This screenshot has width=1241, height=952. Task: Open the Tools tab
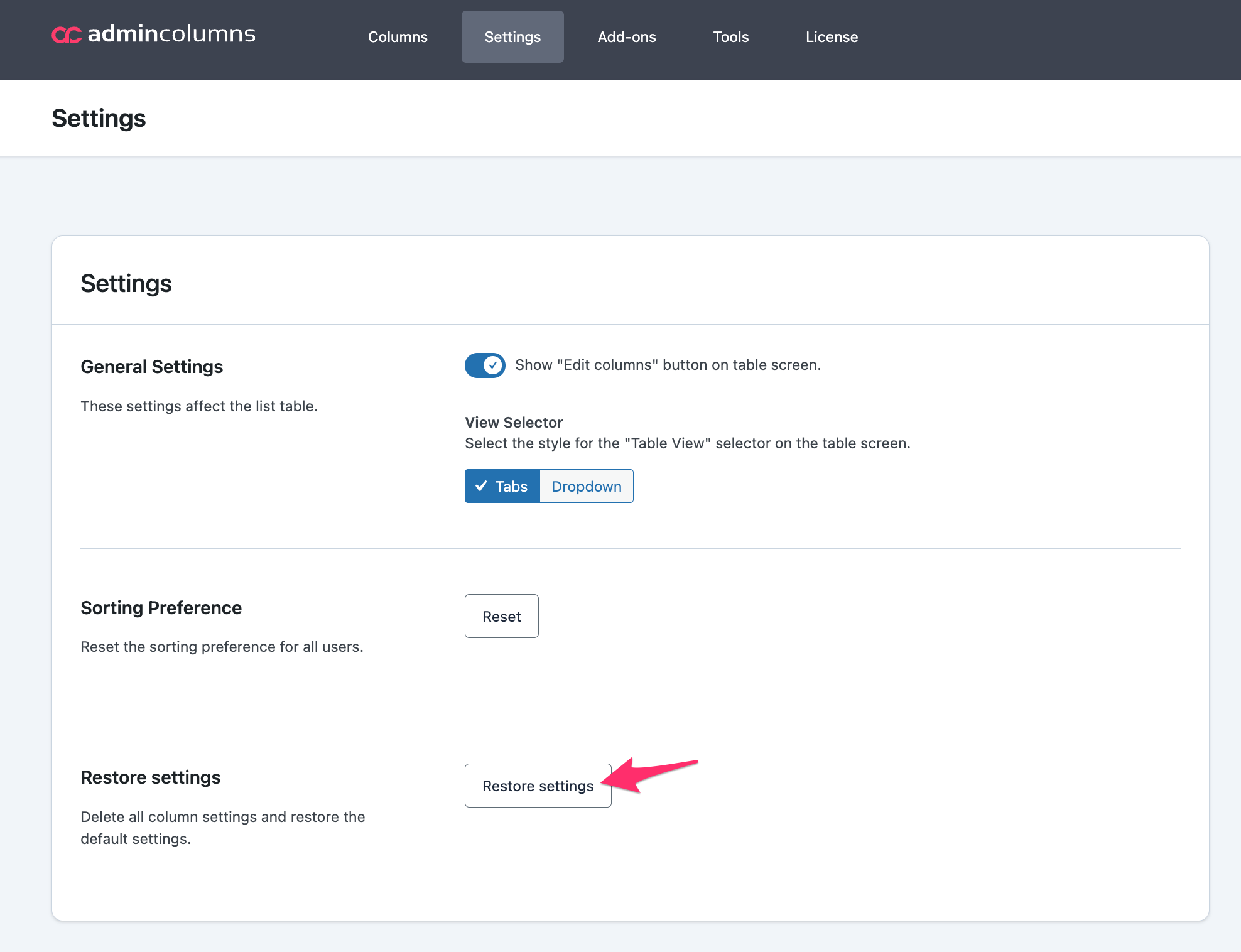point(731,37)
